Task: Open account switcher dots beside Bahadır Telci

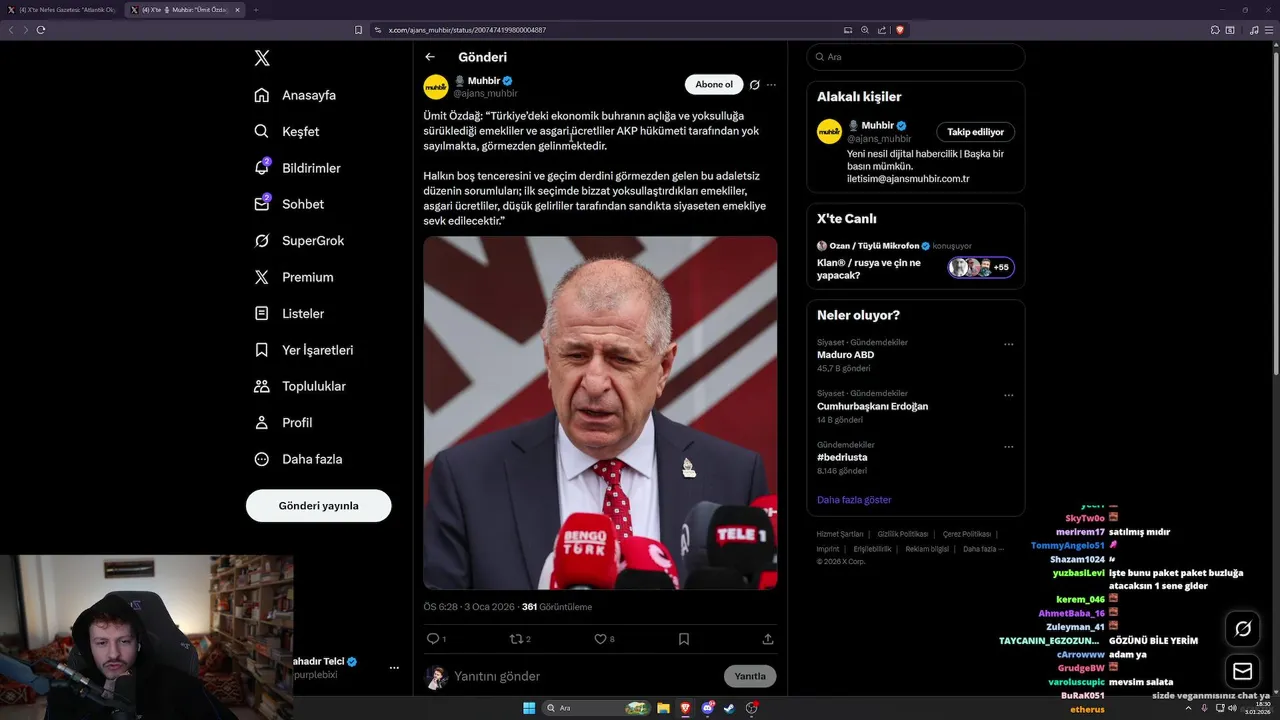Action: pos(394,668)
